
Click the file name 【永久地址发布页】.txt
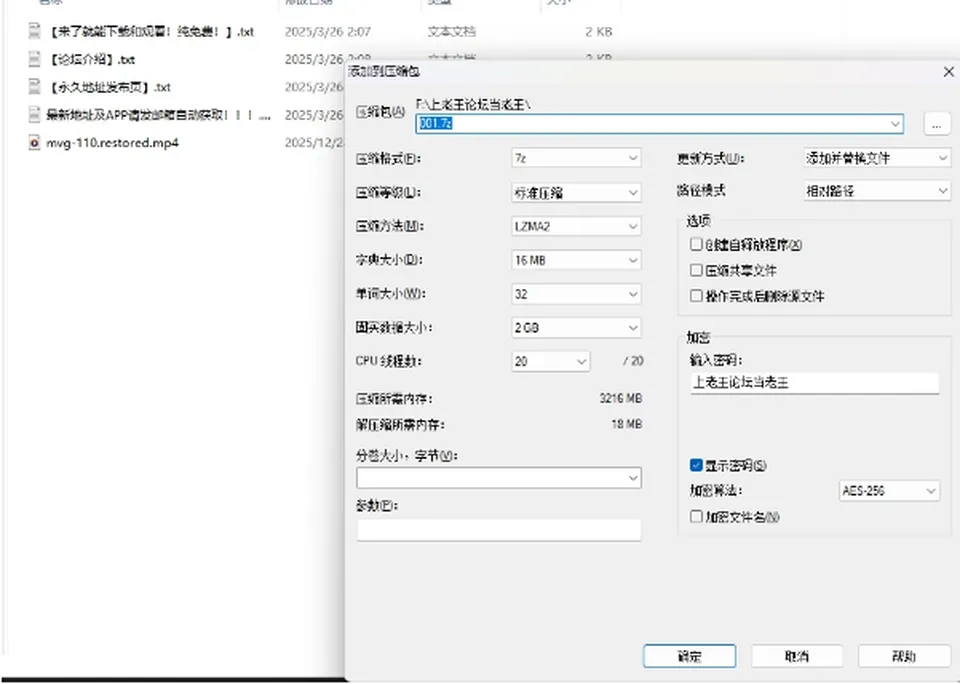110,87
